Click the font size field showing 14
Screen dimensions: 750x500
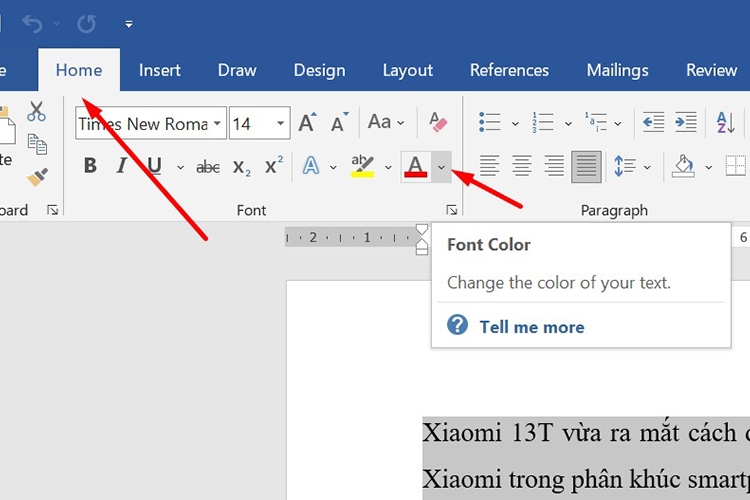[252, 123]
